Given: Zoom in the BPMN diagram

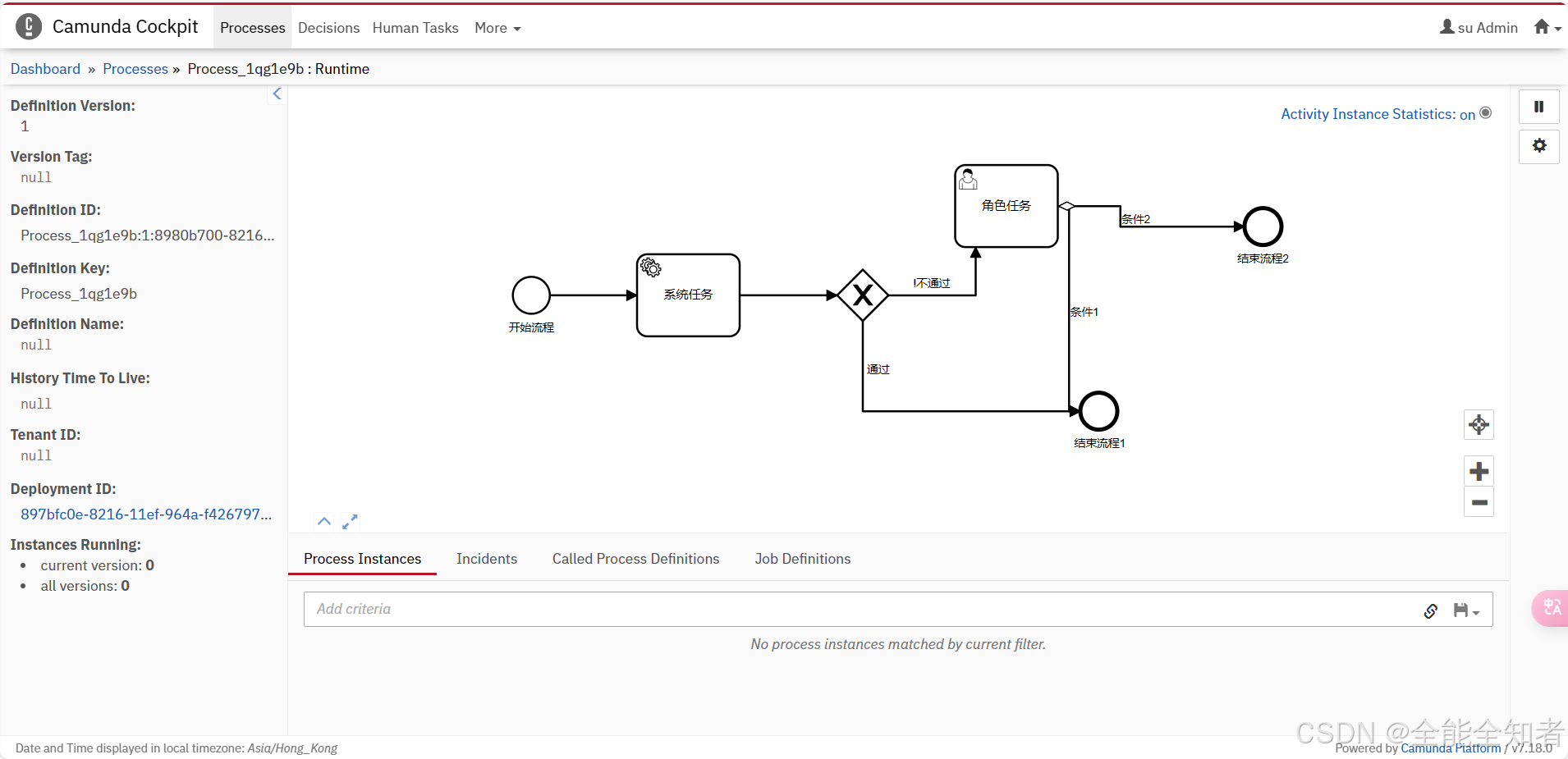Looking at the screenshot, I should click(x=1479, y=472).
